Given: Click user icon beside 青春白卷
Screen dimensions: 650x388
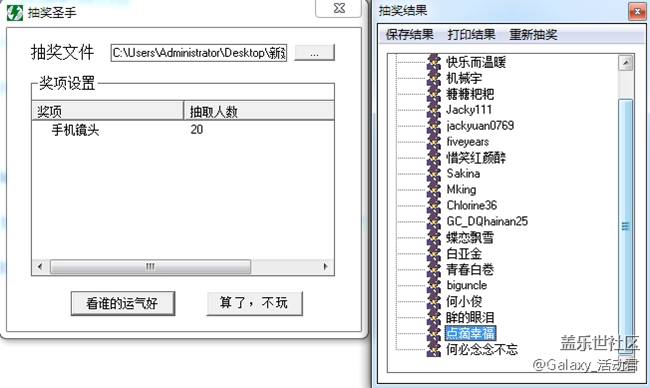Looking at the screenshot, I should [x=434, y=269].
